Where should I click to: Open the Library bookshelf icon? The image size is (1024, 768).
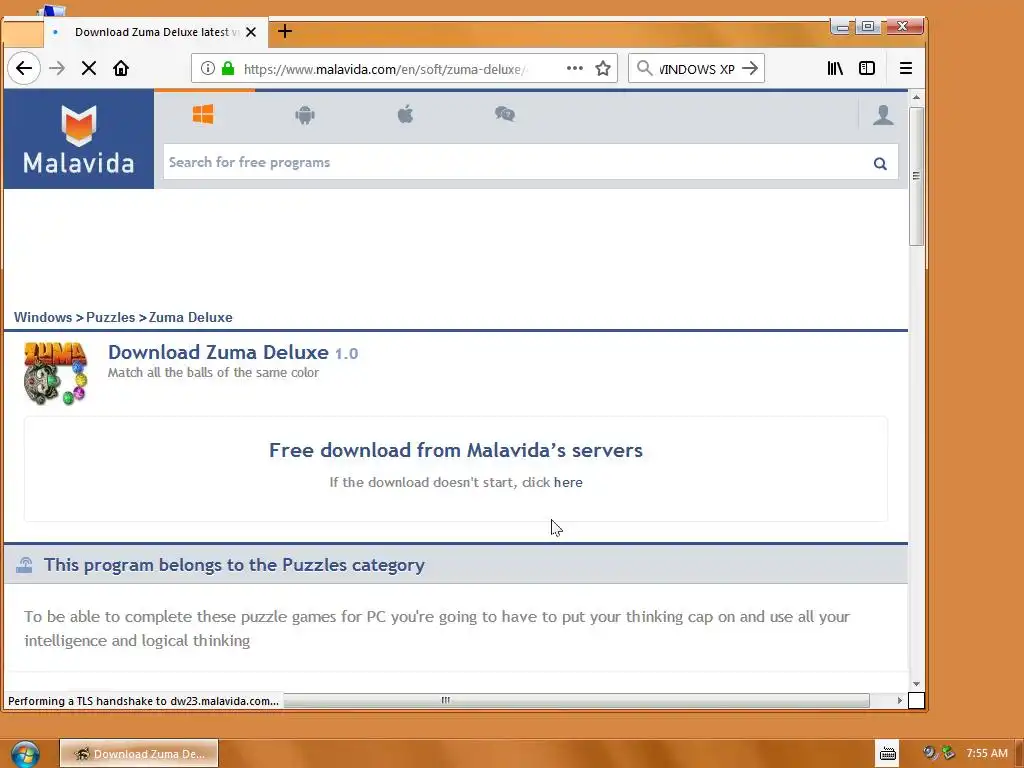click(x=835, y=68)
